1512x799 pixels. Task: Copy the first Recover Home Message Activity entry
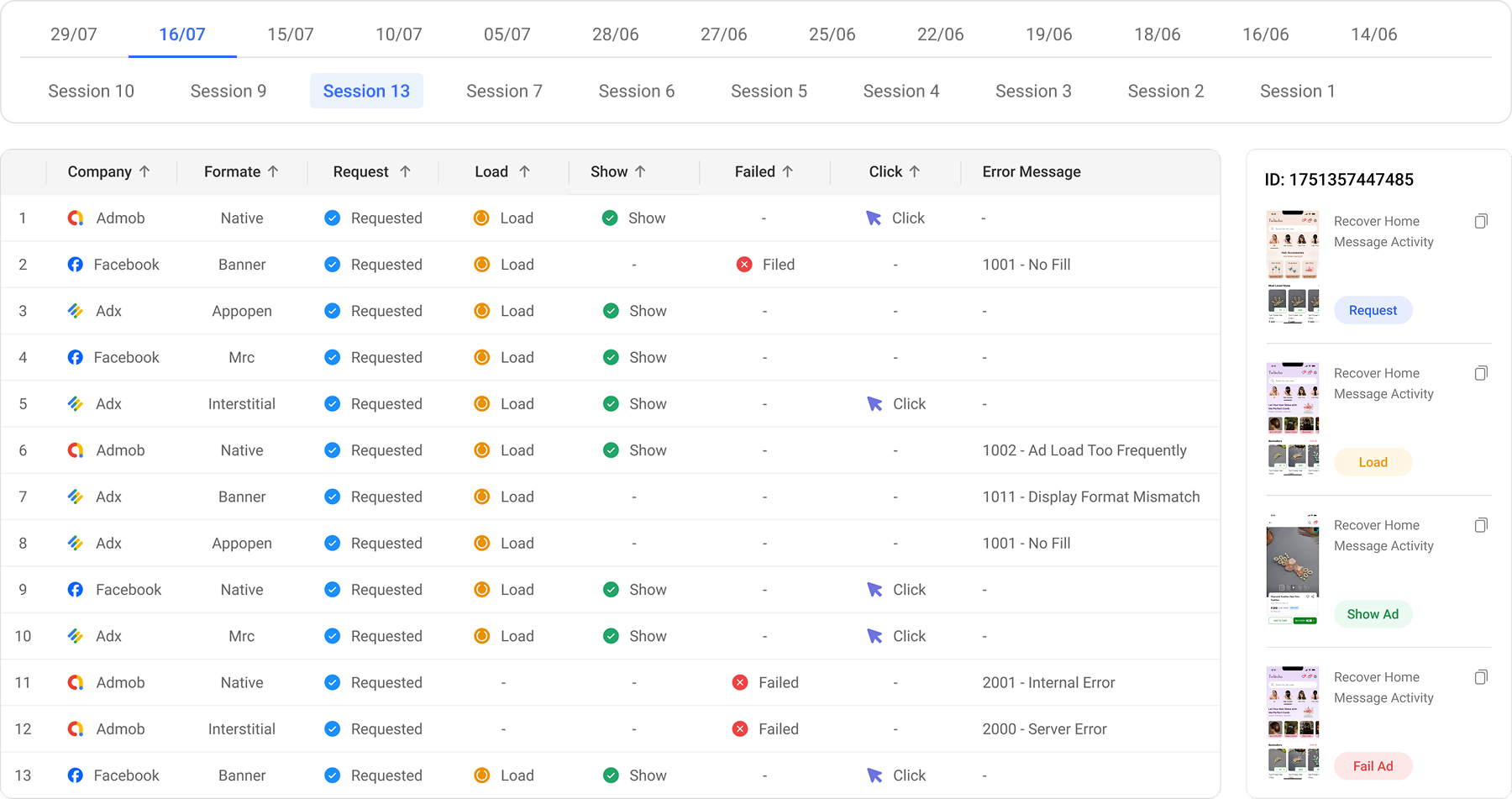[1481, 222]
